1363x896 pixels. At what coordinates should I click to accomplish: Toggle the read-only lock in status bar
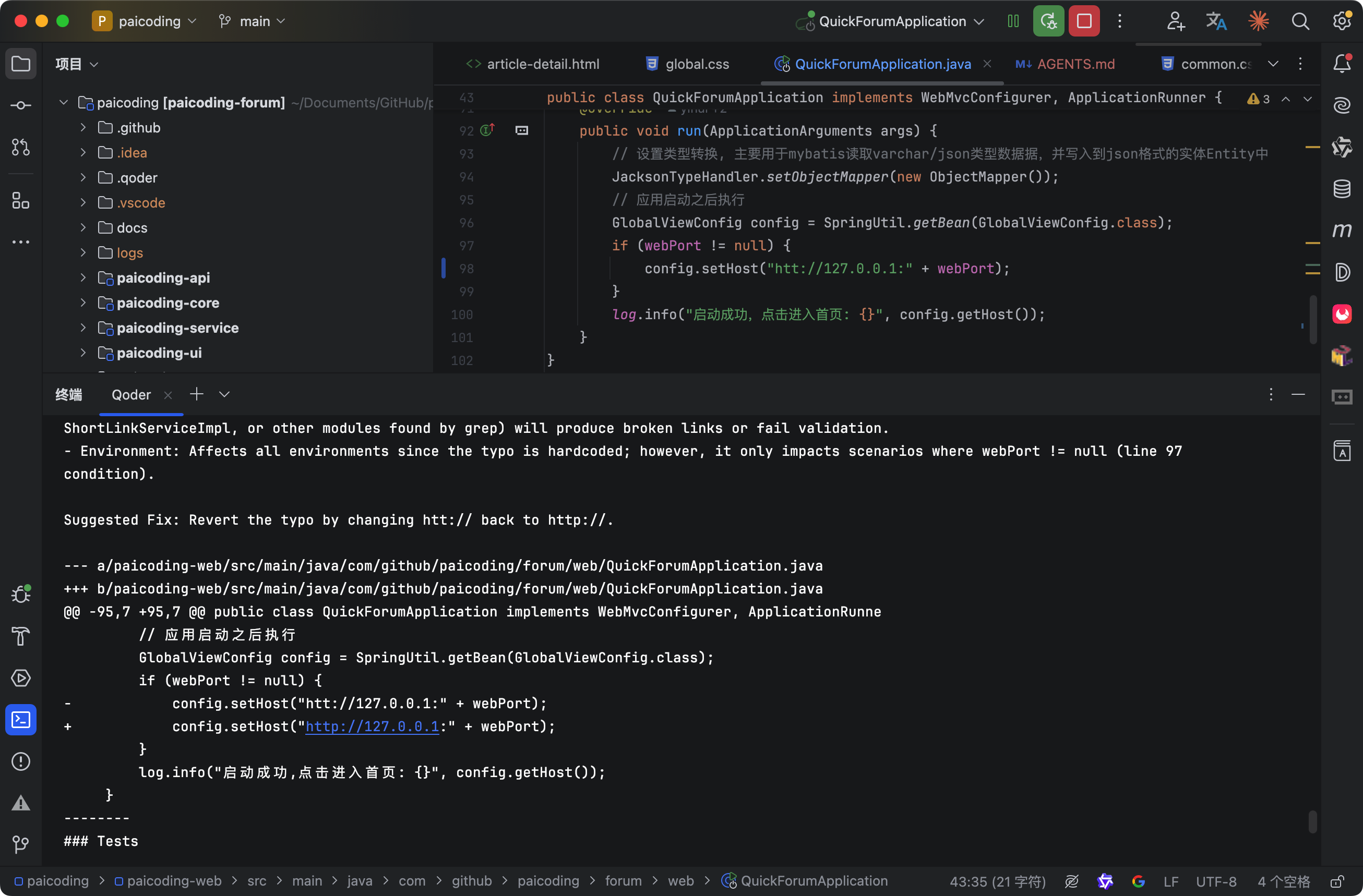pyautogui.click(x=1337, y=881)
